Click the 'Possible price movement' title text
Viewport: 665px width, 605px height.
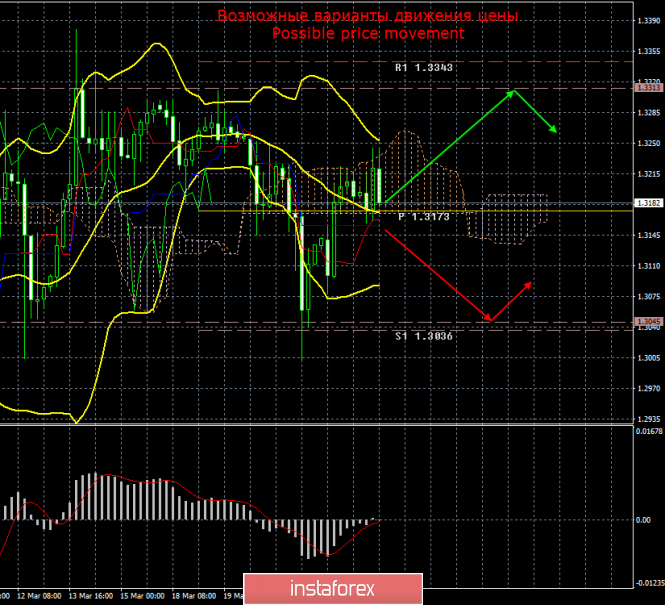pos(368,33)
